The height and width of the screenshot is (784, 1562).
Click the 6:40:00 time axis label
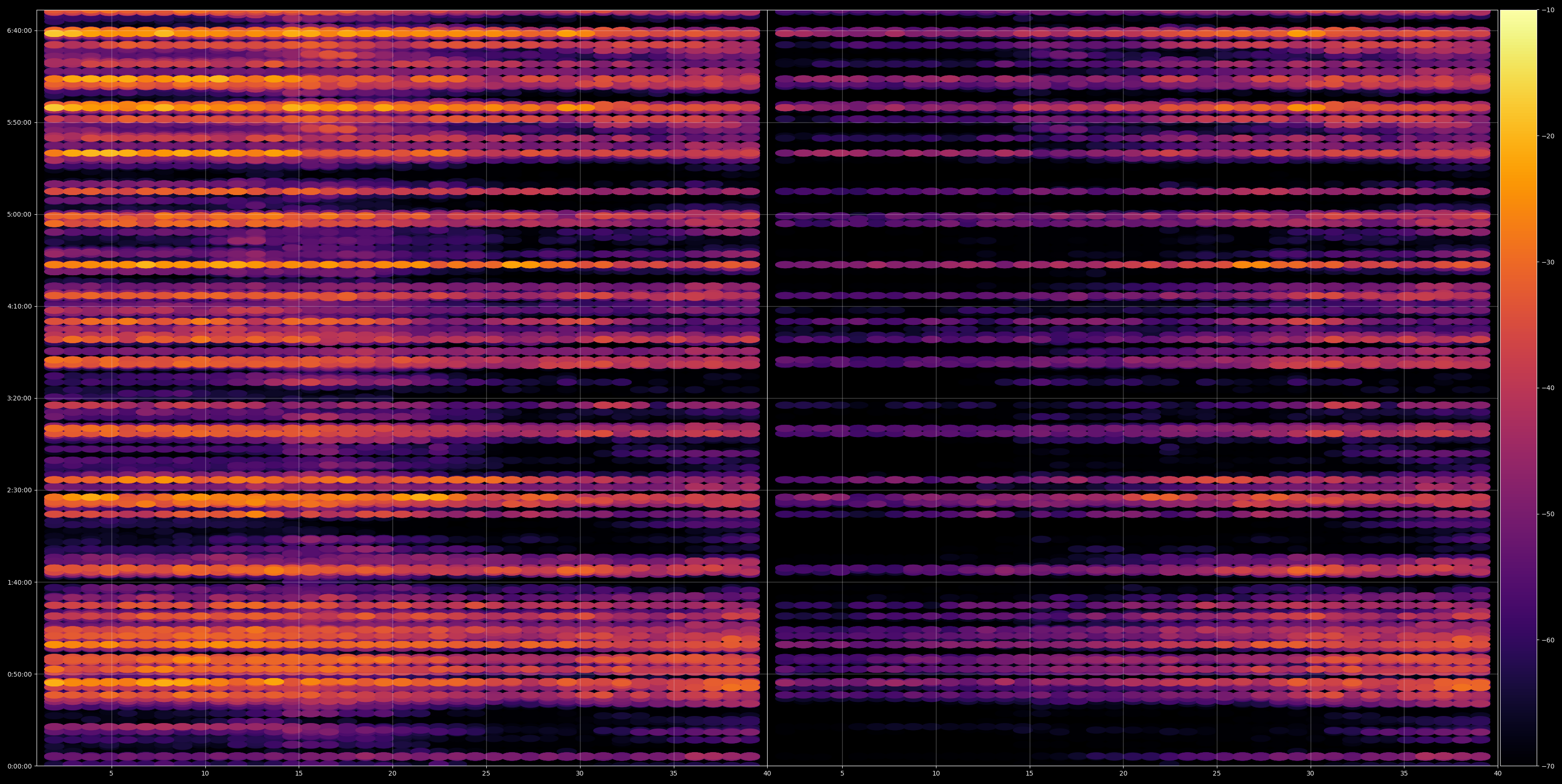point(19,30)
